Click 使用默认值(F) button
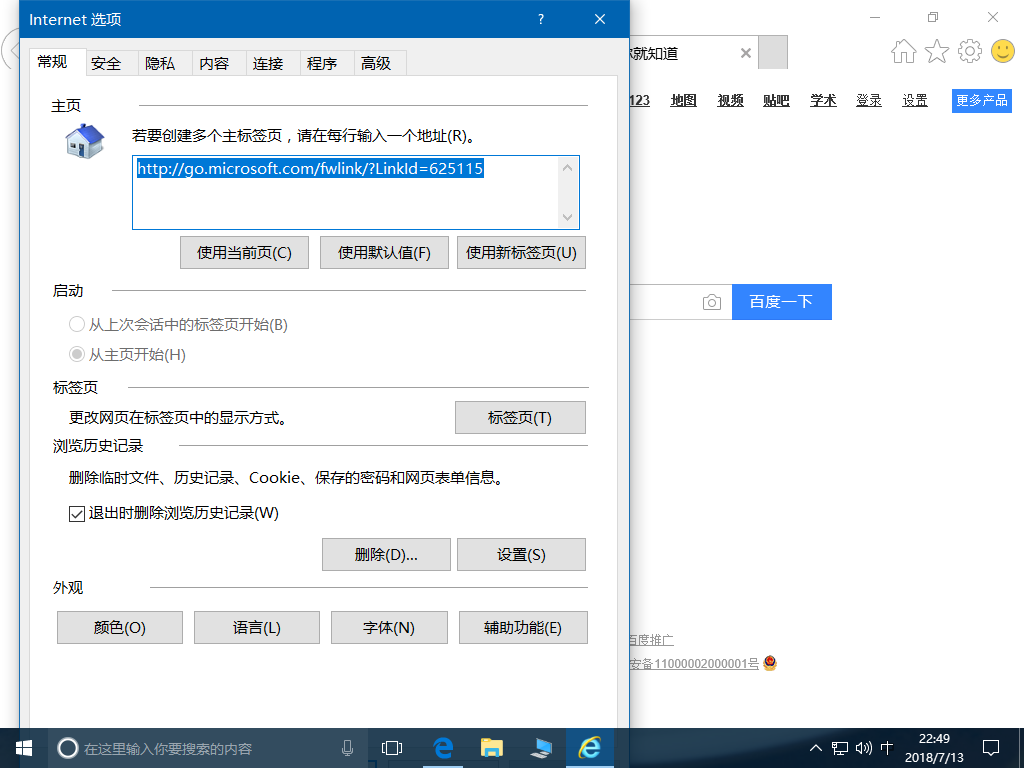The image size is (1024, 768). 384,253
